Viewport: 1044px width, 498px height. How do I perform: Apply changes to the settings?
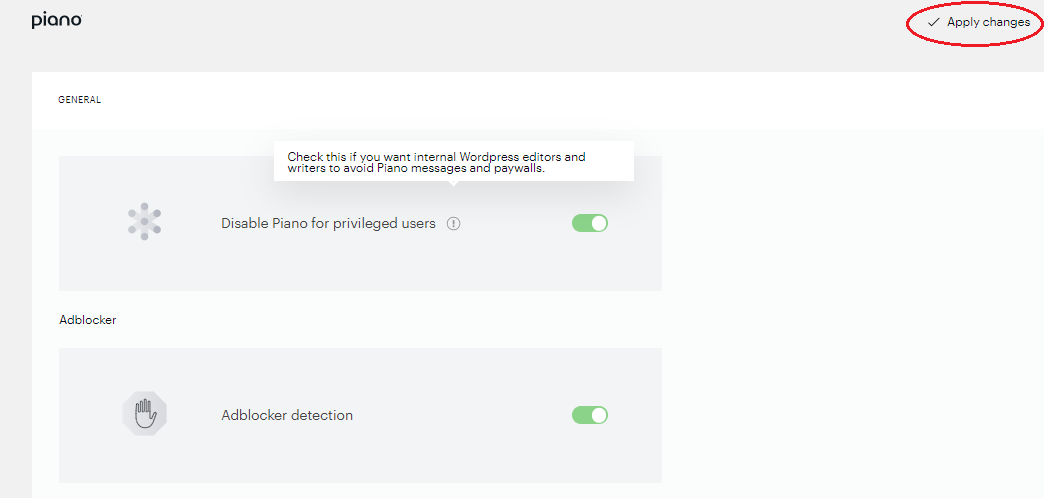tap(979, 22)
